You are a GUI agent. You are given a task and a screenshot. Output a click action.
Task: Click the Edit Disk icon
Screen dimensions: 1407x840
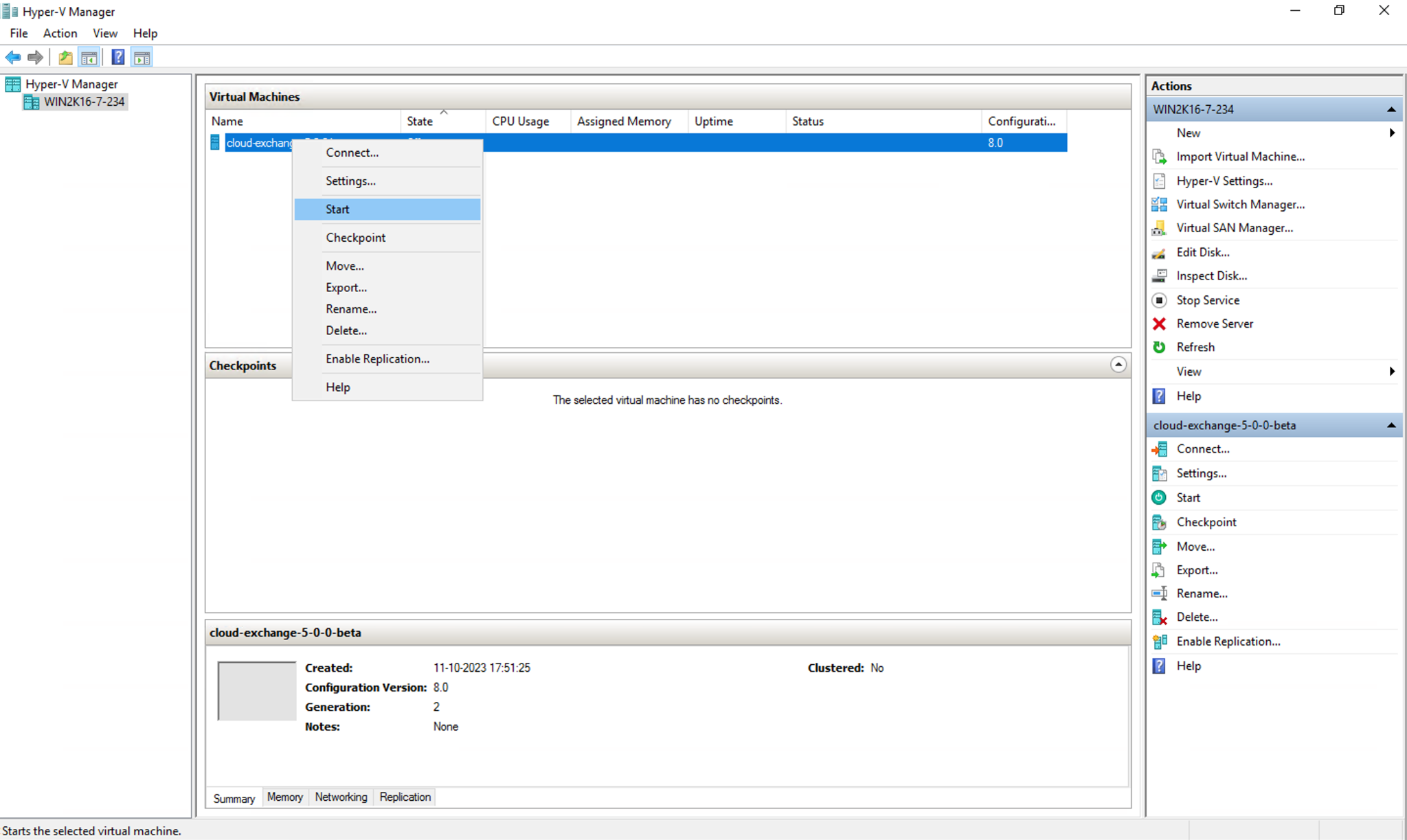(x=1160, y=252)
